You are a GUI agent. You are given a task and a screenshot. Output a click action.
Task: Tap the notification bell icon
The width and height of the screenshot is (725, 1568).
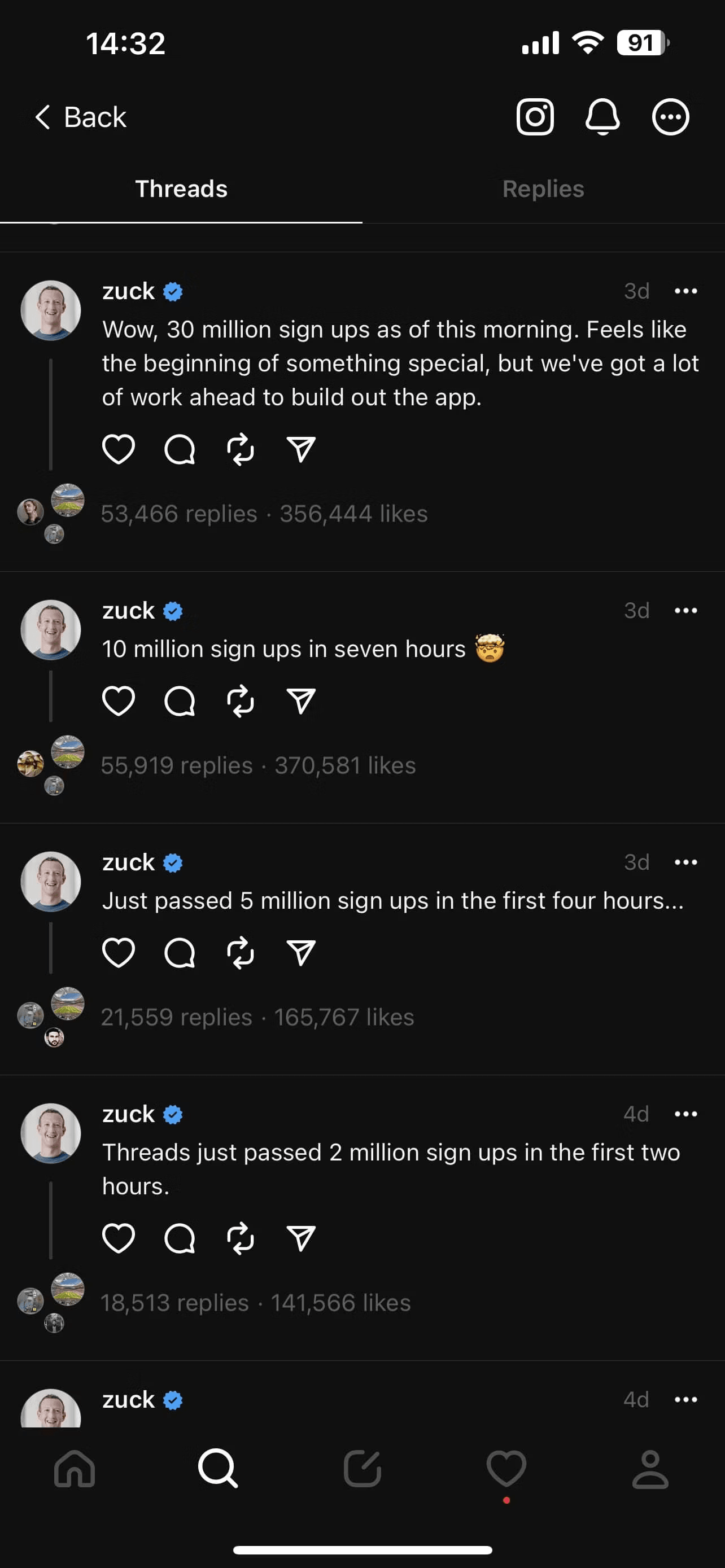click(602, 116)
